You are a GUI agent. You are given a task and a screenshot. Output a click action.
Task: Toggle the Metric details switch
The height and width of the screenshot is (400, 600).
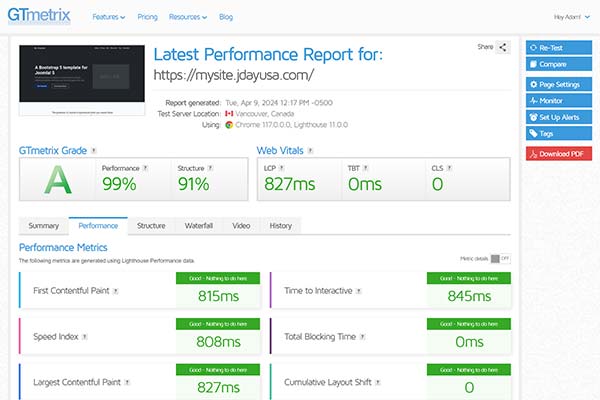pyautogui.click(x=500, y=258)
